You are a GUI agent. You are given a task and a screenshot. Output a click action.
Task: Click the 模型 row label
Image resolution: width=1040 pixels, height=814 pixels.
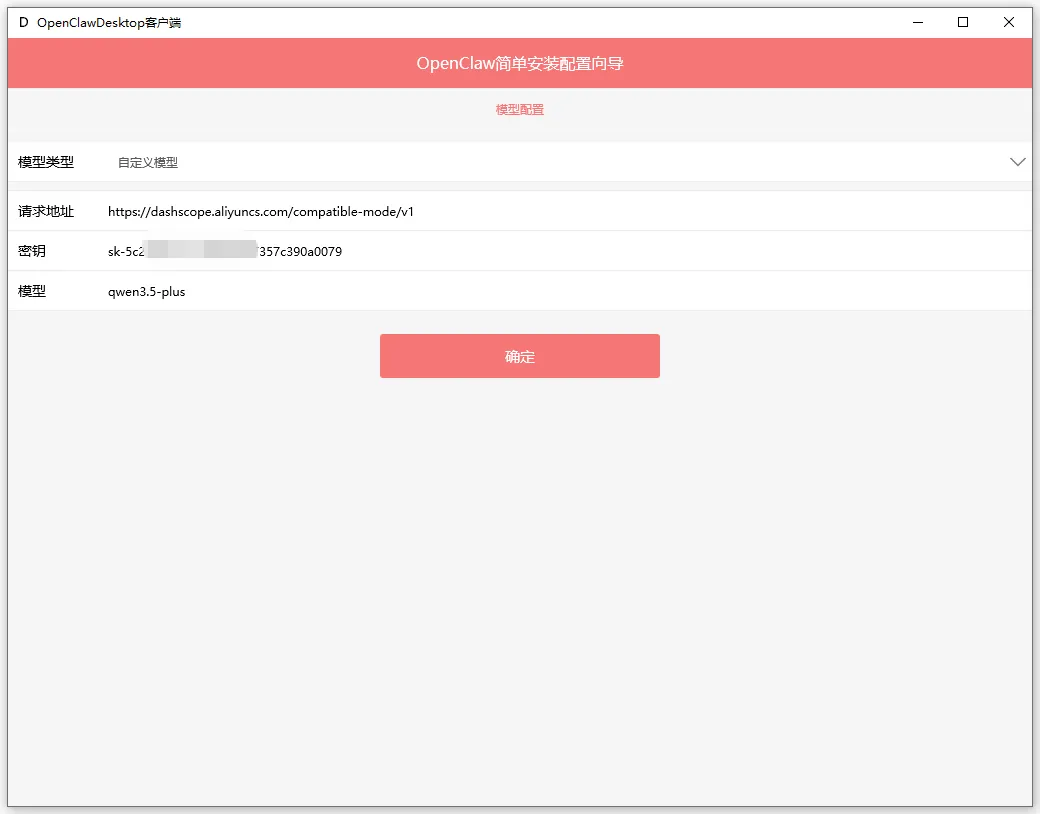32,291
